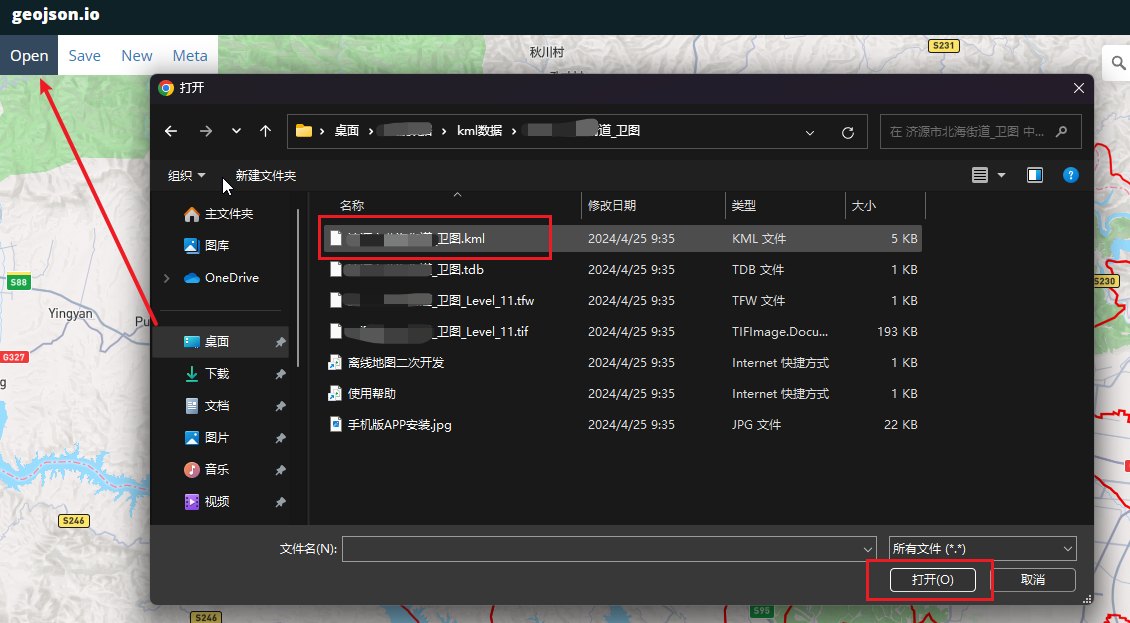1130x623 pixels.
Task: Unpin 桌面 using its pin icon
Action: click(x=280, y=343)
